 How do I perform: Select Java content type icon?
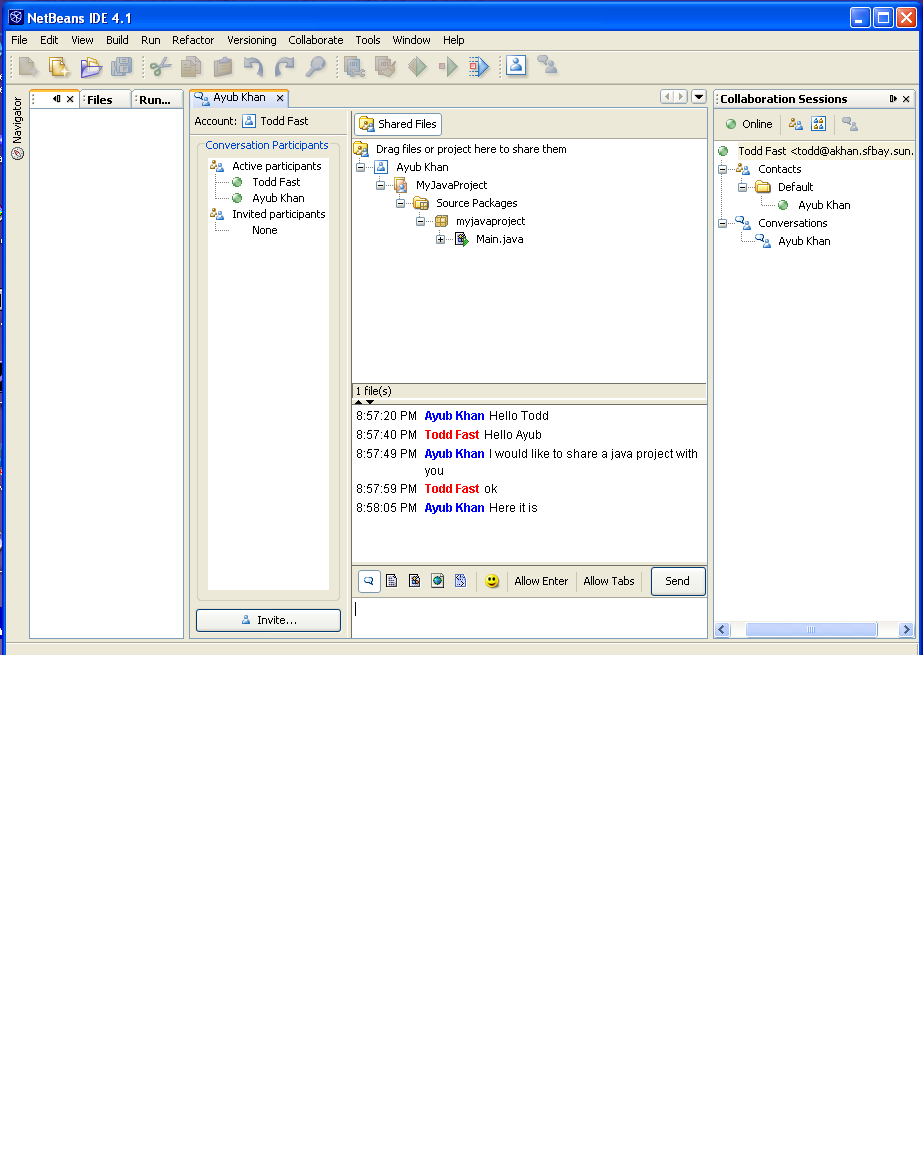[415, 581]
